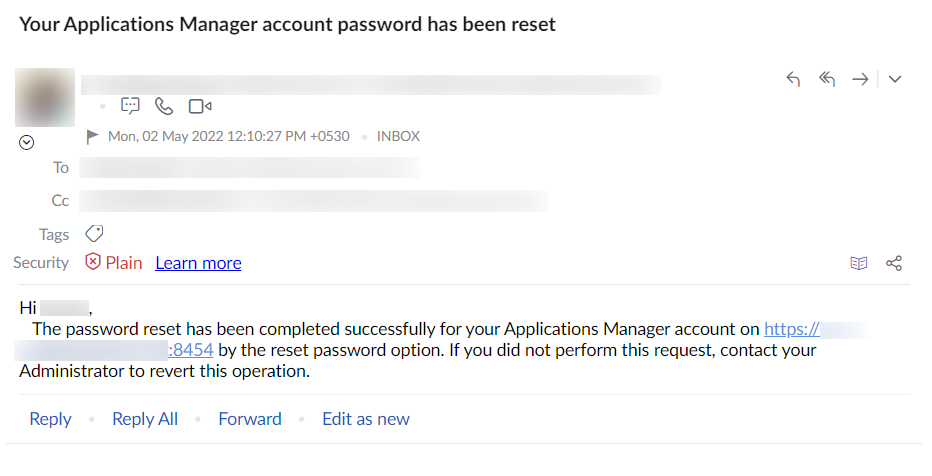Click Forward below the message
This screenshot has width=932, height=476.
click(250, 419)
